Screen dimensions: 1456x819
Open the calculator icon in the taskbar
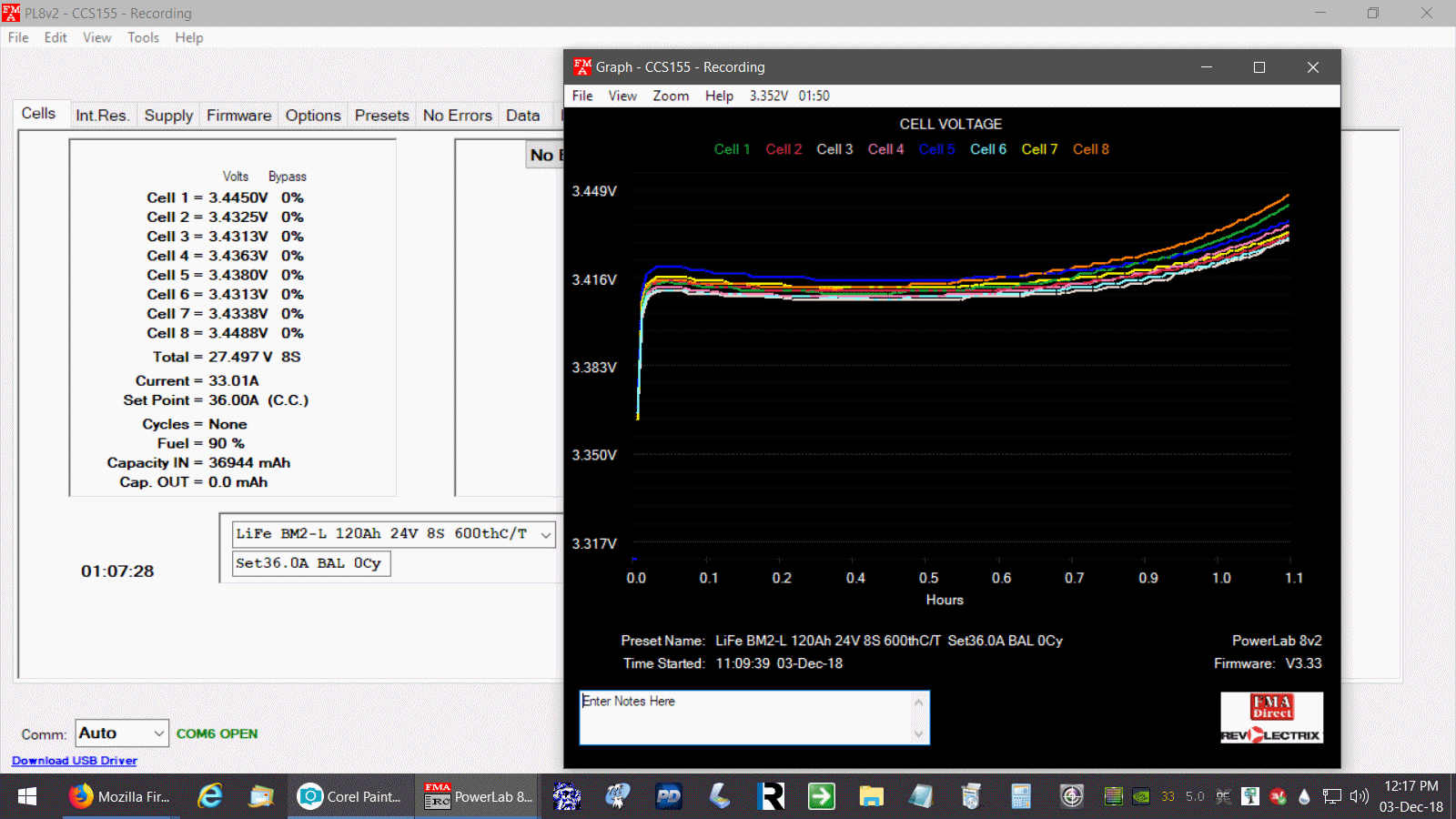coord(1021,796)
